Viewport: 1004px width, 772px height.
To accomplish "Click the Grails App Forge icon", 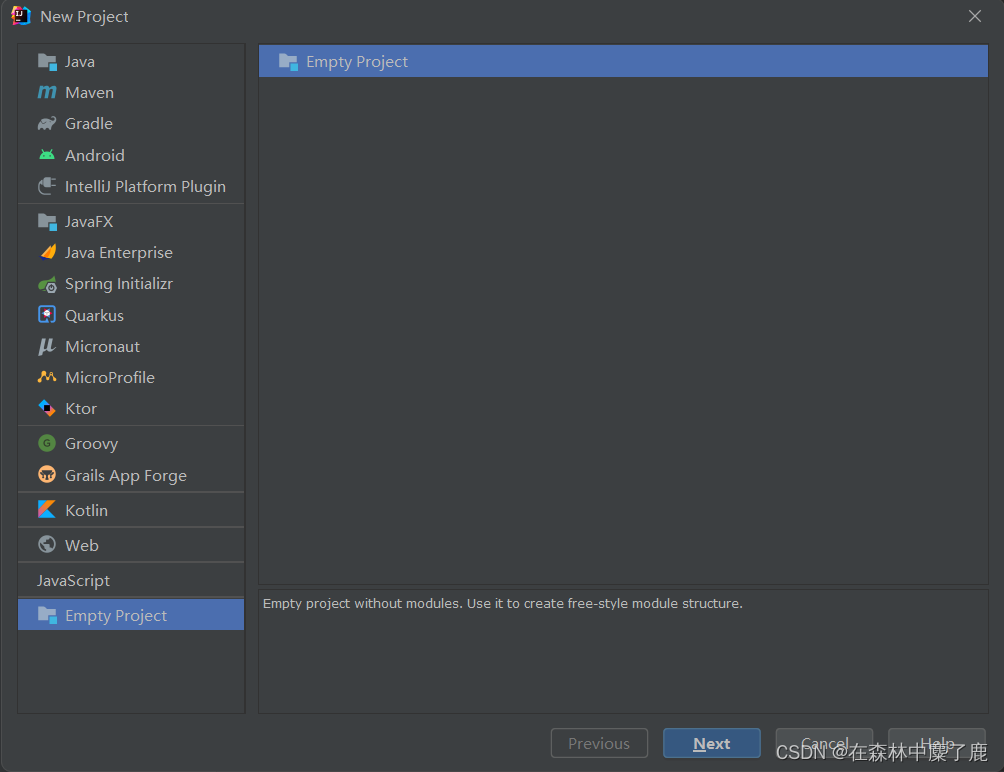I will (x=47, y=475).
